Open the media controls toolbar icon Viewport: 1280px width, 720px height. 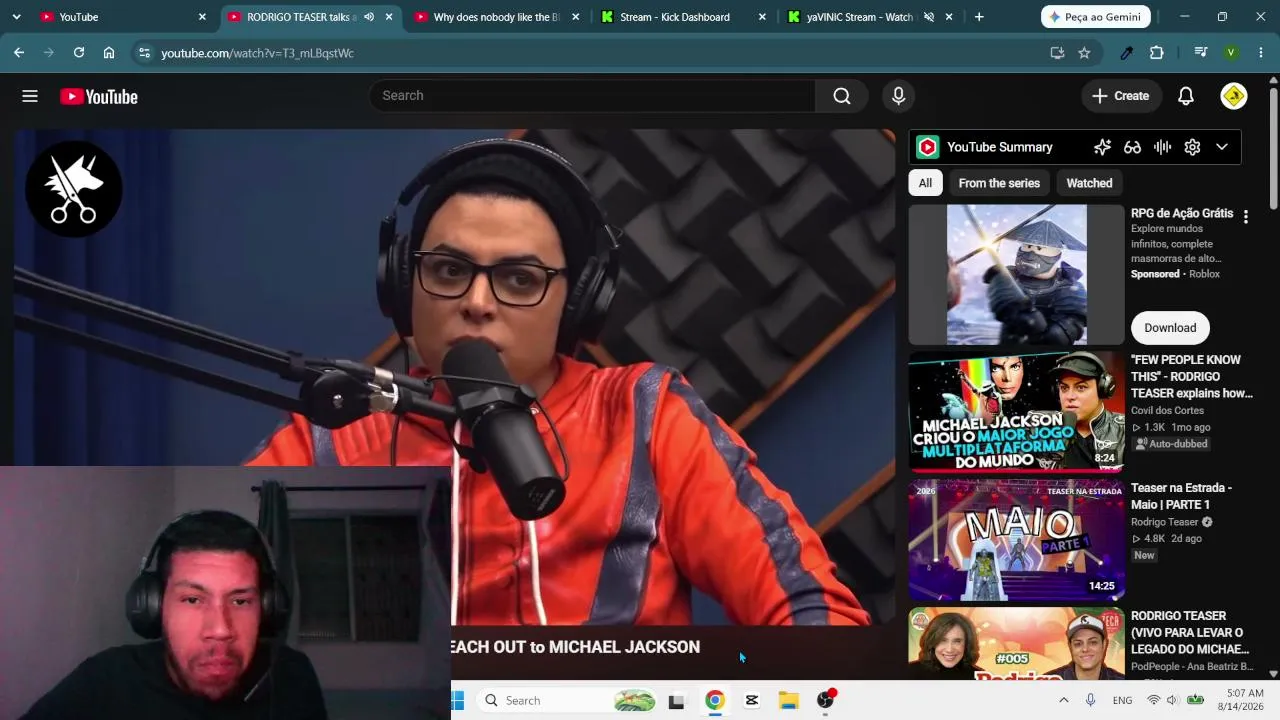(1201, 53)
